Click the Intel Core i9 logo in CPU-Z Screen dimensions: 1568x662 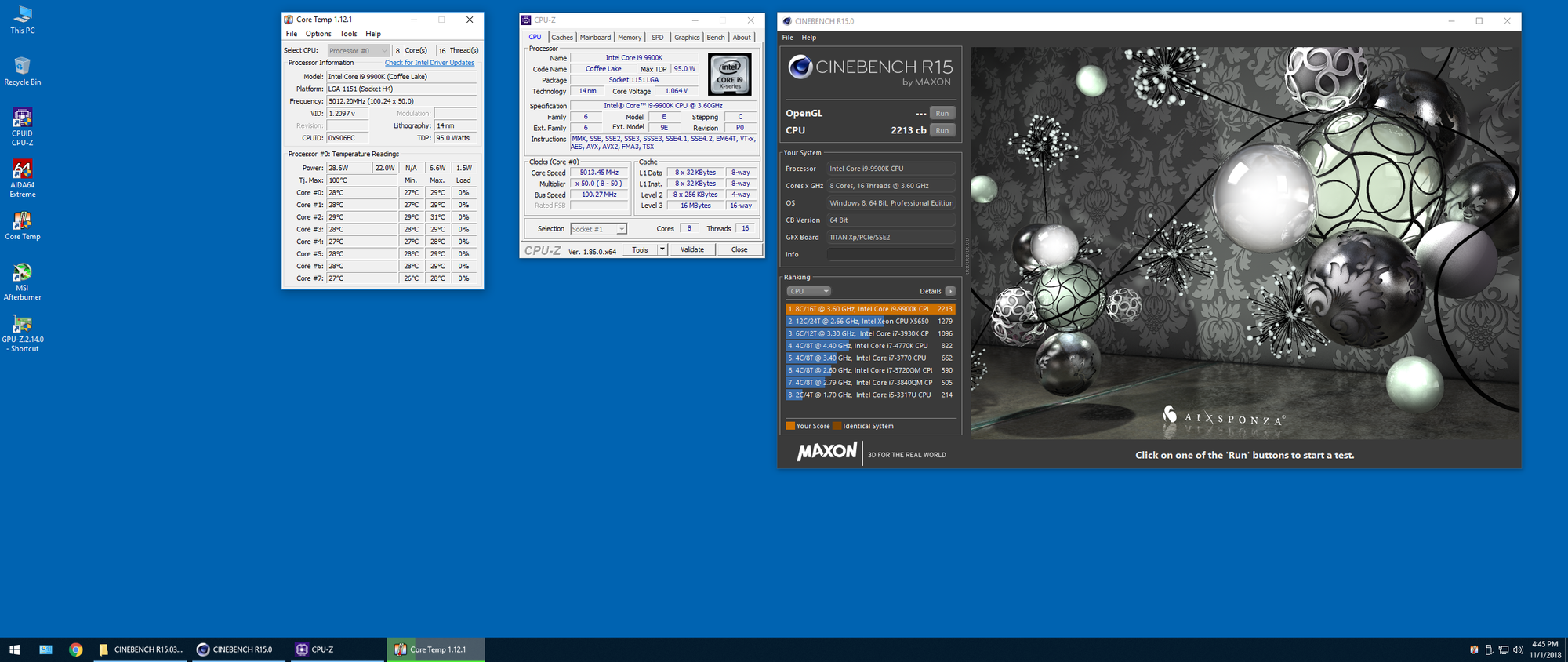tap(729, 75)
